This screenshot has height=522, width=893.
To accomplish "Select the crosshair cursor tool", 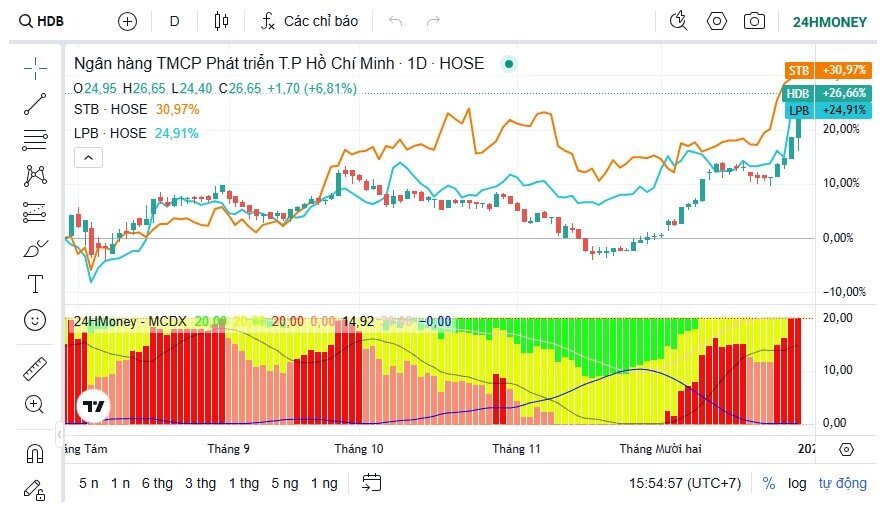I will pyautogui.click(x=35, y=68).
